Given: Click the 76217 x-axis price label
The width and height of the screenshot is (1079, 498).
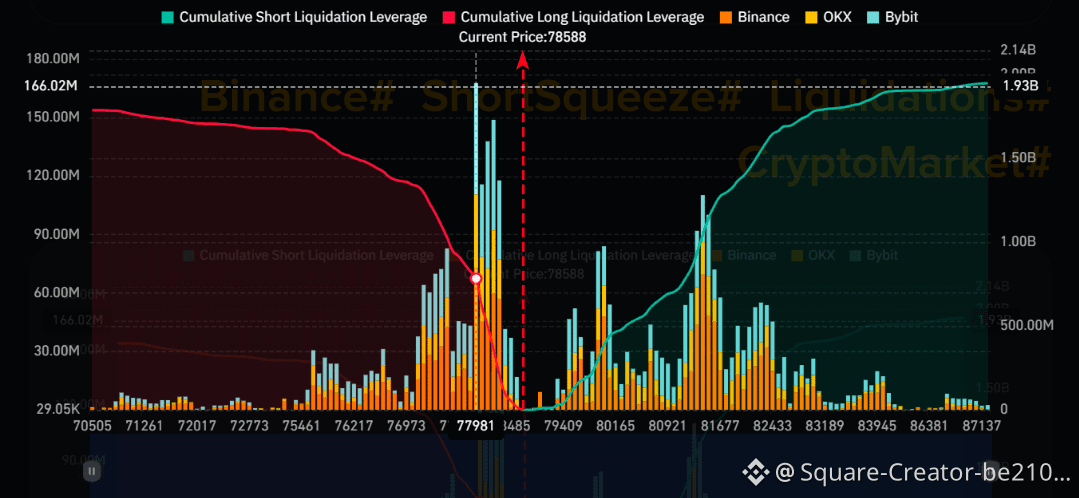Looking at the screenshot, I should click(x=353, y=426).
